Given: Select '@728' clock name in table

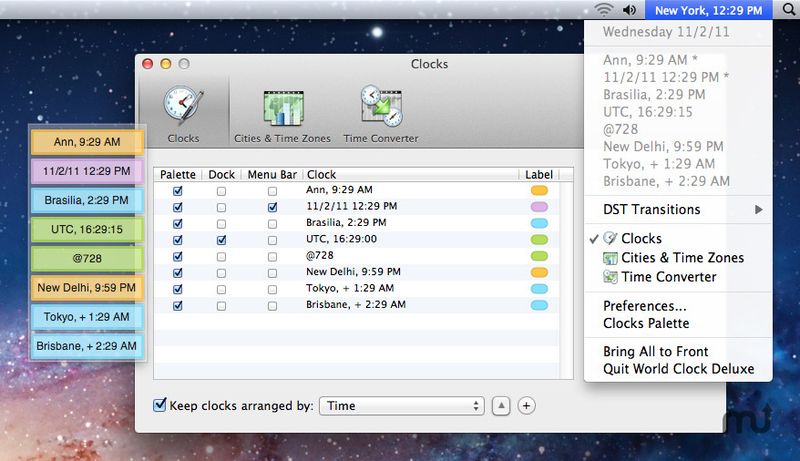Looking at the screenshot, I should point(320,255).
